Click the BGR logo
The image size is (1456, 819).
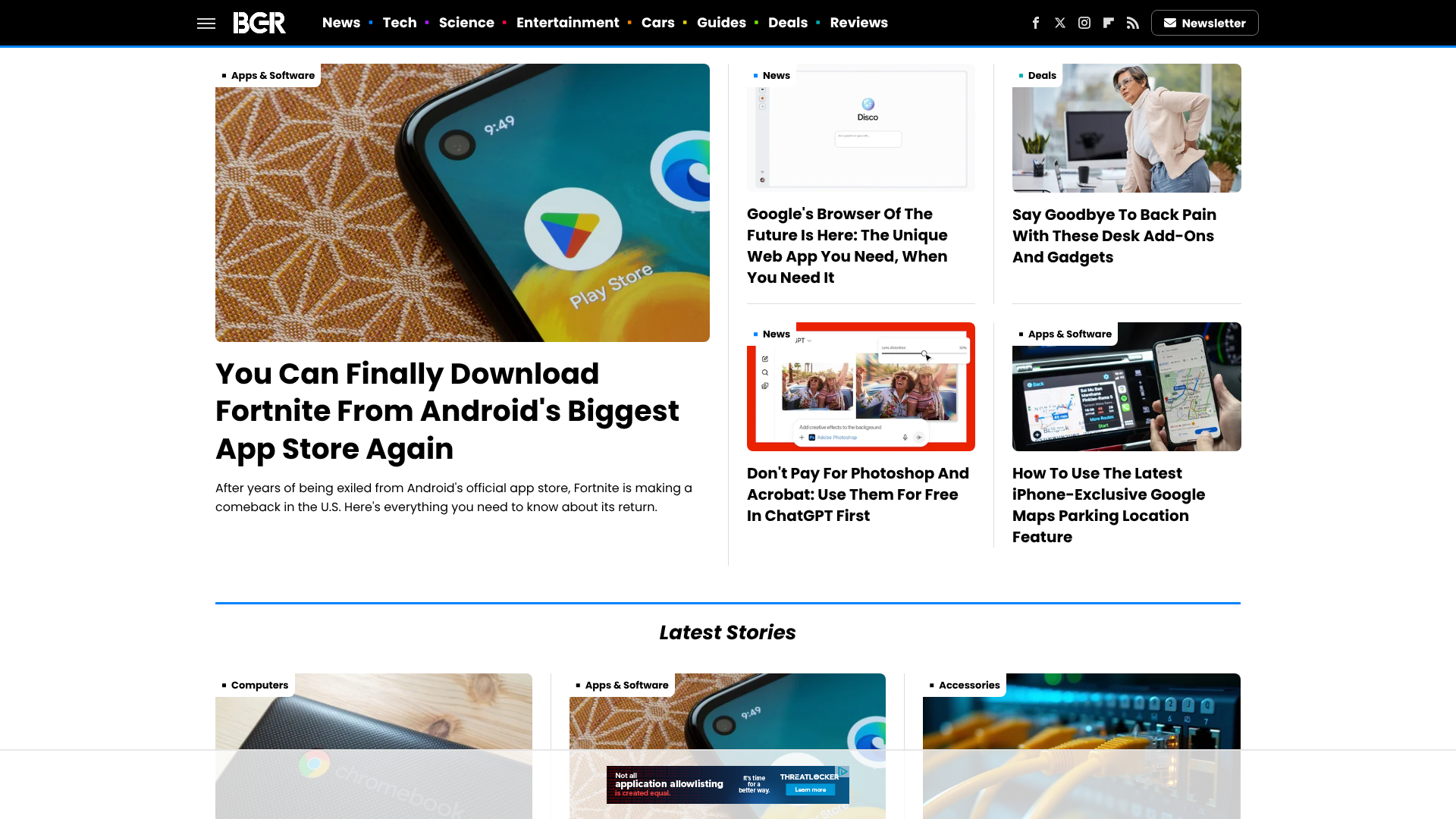tap(259, 23)
